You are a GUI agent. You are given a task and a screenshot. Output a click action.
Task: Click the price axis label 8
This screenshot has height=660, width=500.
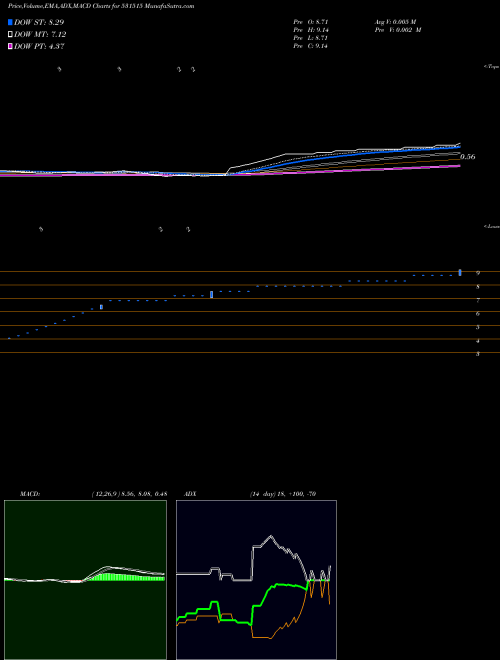pyautogui.click(x=478, y=287)
